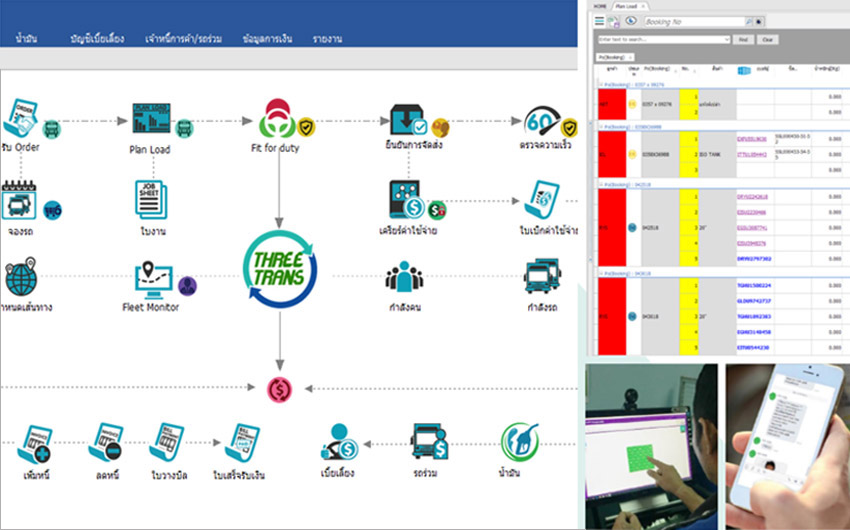The width and height of the screenshot is (850, 530).
Task: Open the ข้อมูลการเงิน menu
Action: coord(267,38)
